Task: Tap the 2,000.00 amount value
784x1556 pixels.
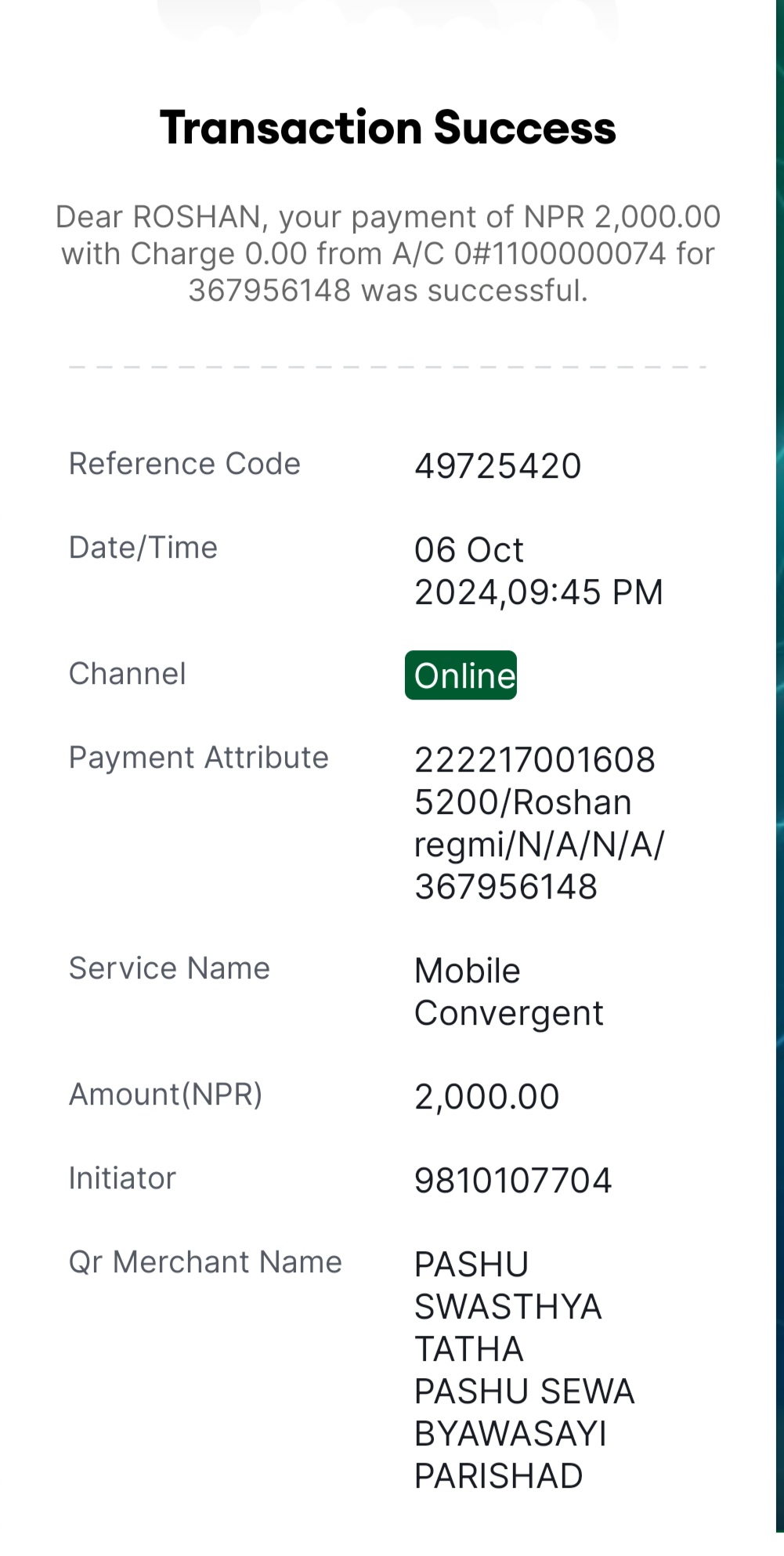Action: (486, 1097)
